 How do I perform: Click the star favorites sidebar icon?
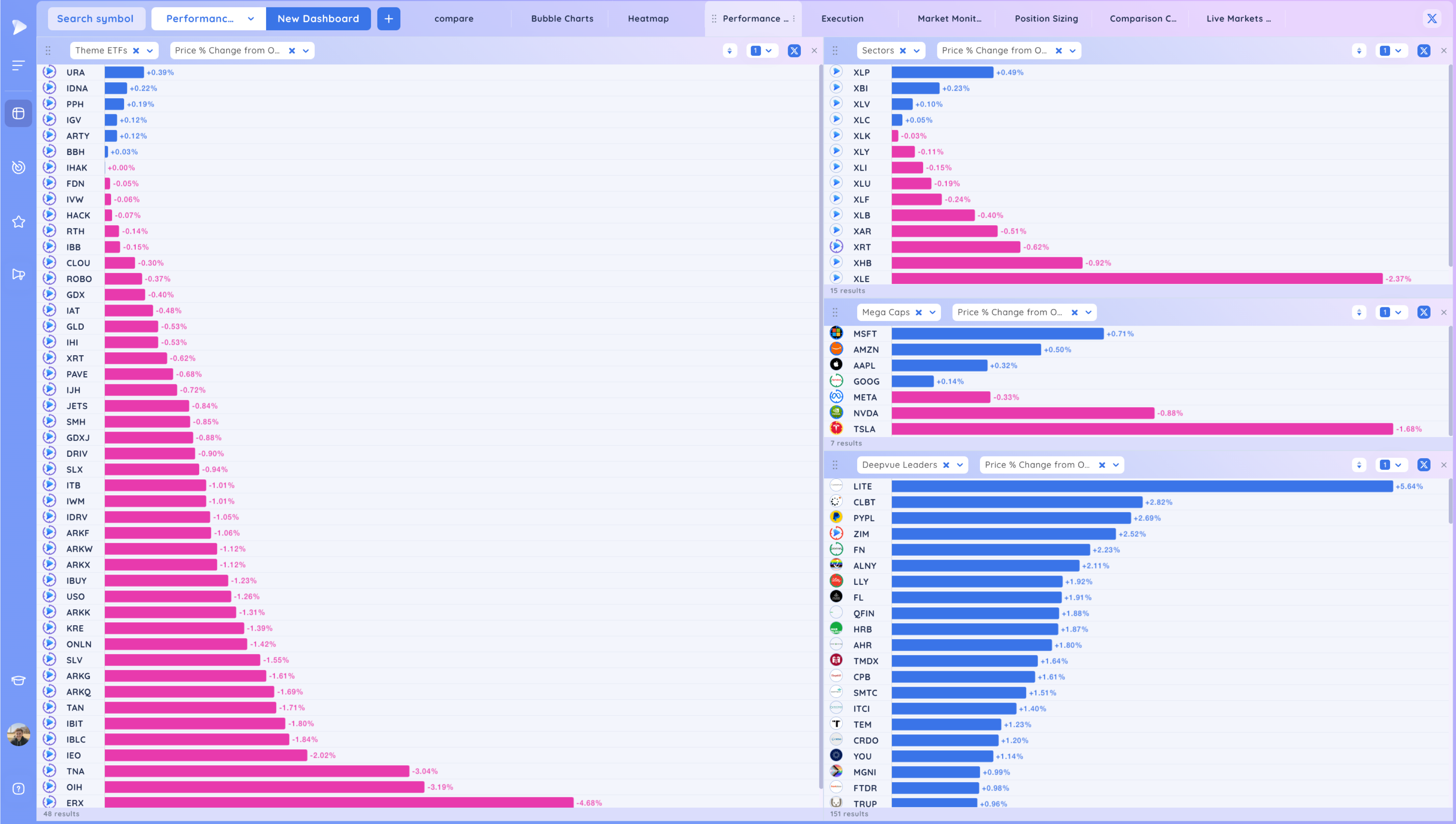pyautogui.click(x=18, y=222)
